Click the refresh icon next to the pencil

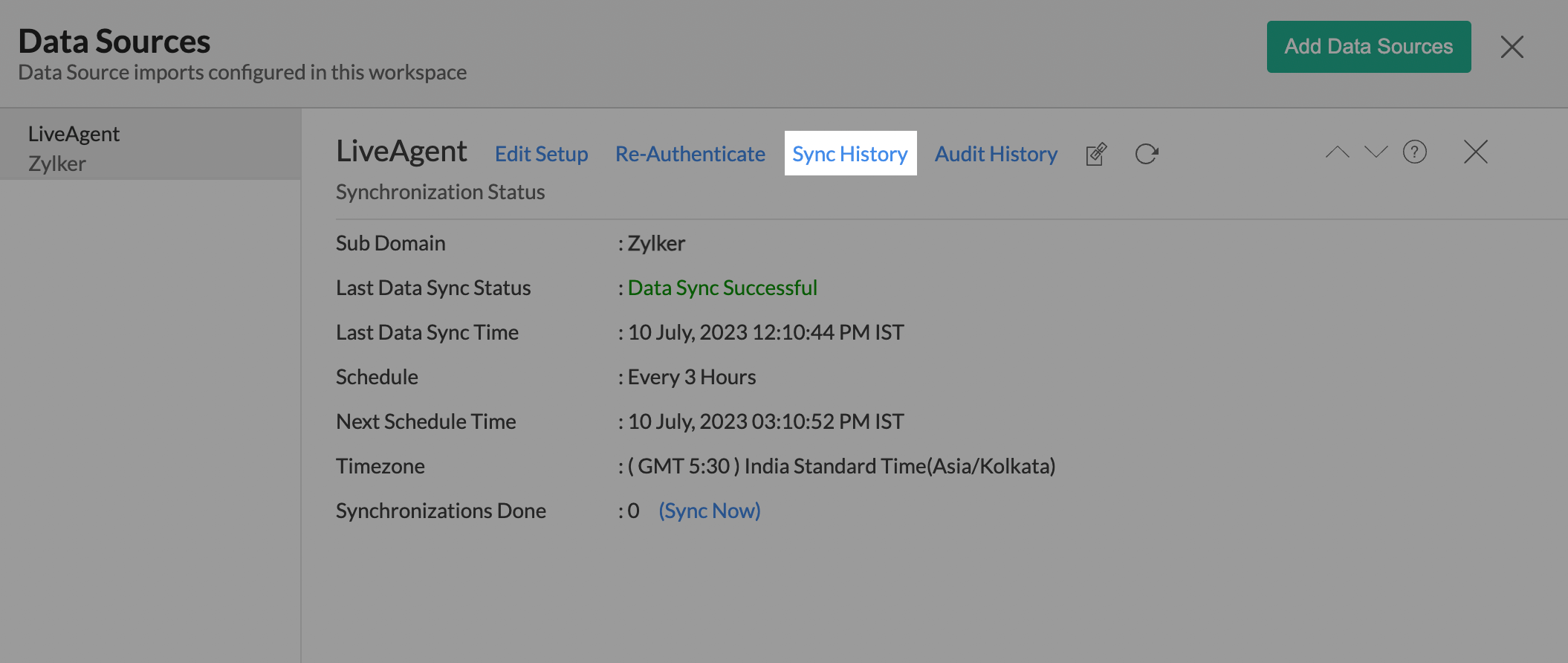[1147, 154]
